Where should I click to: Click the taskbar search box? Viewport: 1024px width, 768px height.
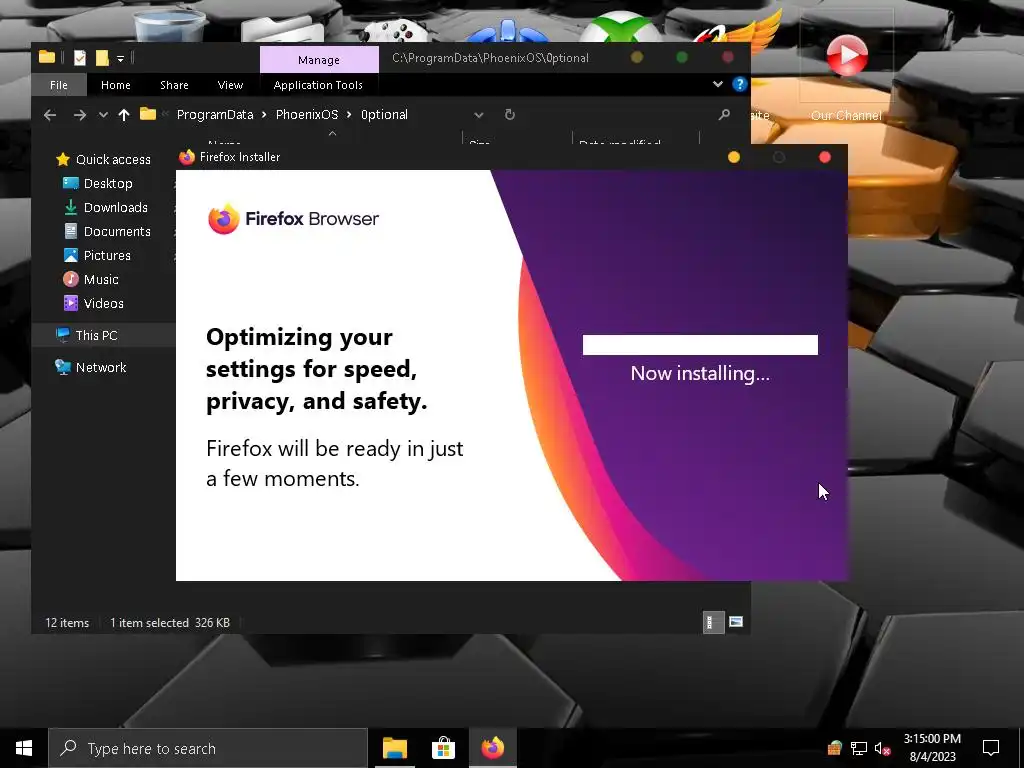pos(208,748)
